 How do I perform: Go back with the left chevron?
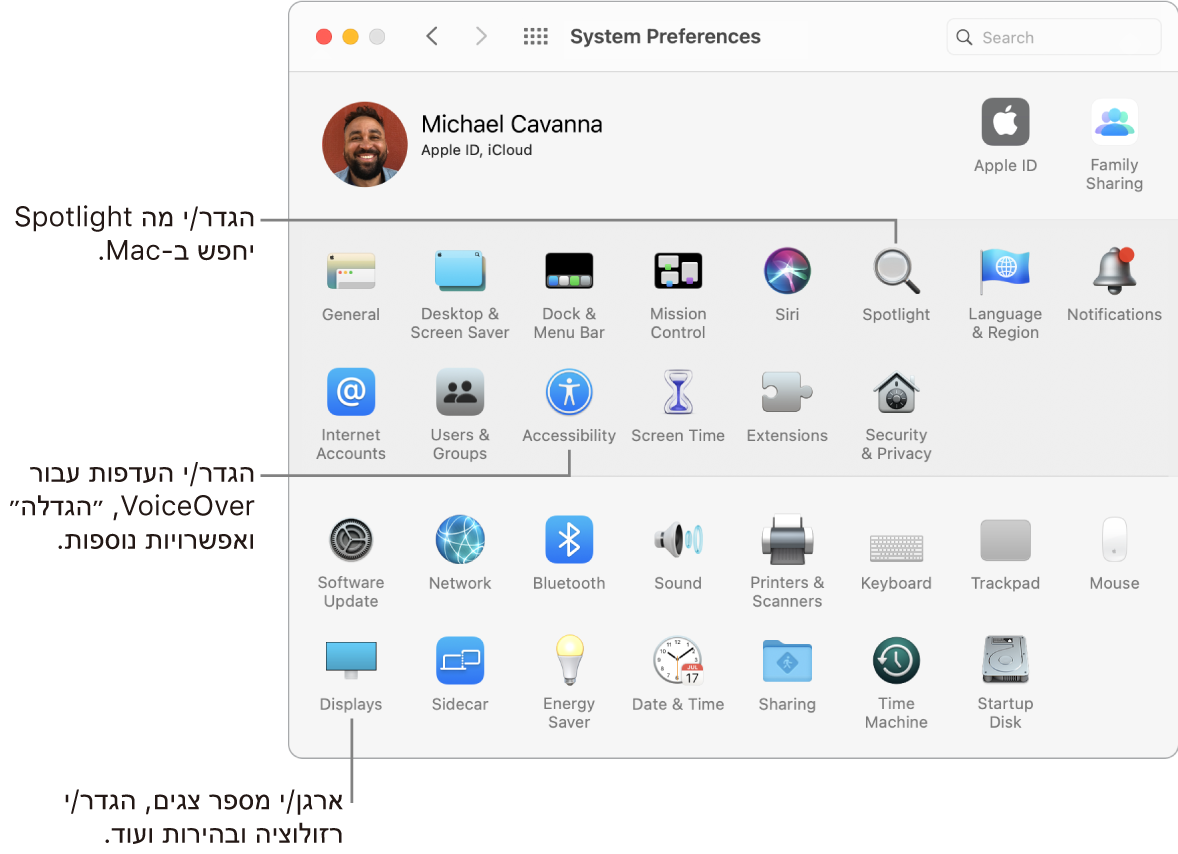(x=432, y=36)
